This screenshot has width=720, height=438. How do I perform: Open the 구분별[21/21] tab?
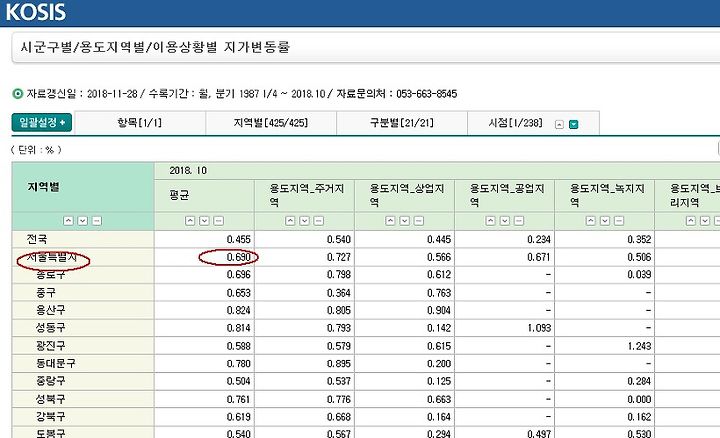tap(402, 123)
